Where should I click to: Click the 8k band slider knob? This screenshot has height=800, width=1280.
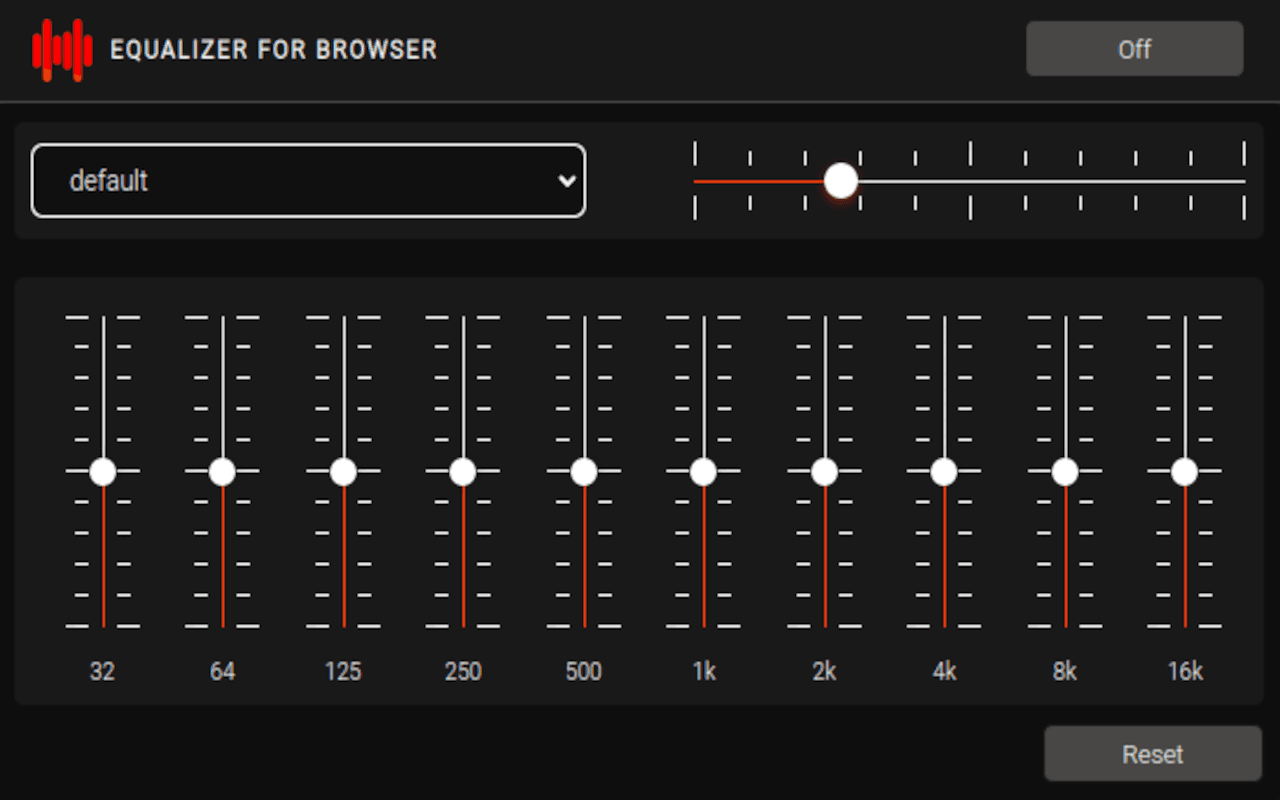[x=1065, y=472]
